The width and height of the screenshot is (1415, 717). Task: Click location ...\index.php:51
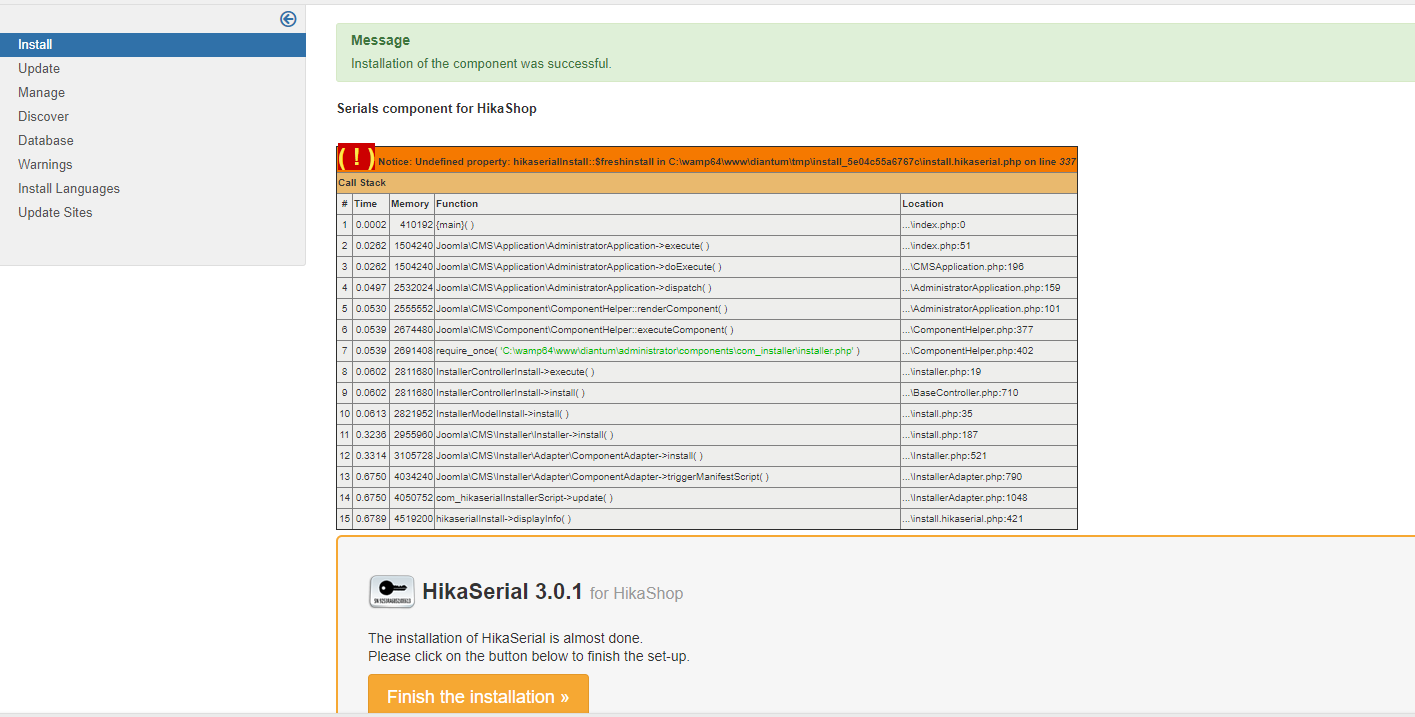tap(989, 246)
